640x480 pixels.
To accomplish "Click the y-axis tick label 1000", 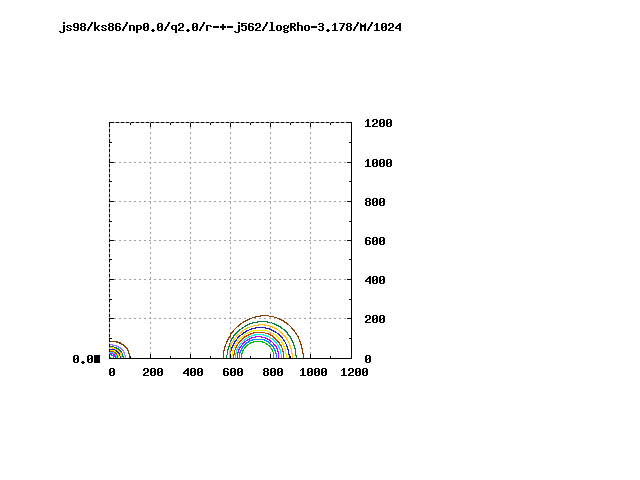I will (x=378, y=163).
